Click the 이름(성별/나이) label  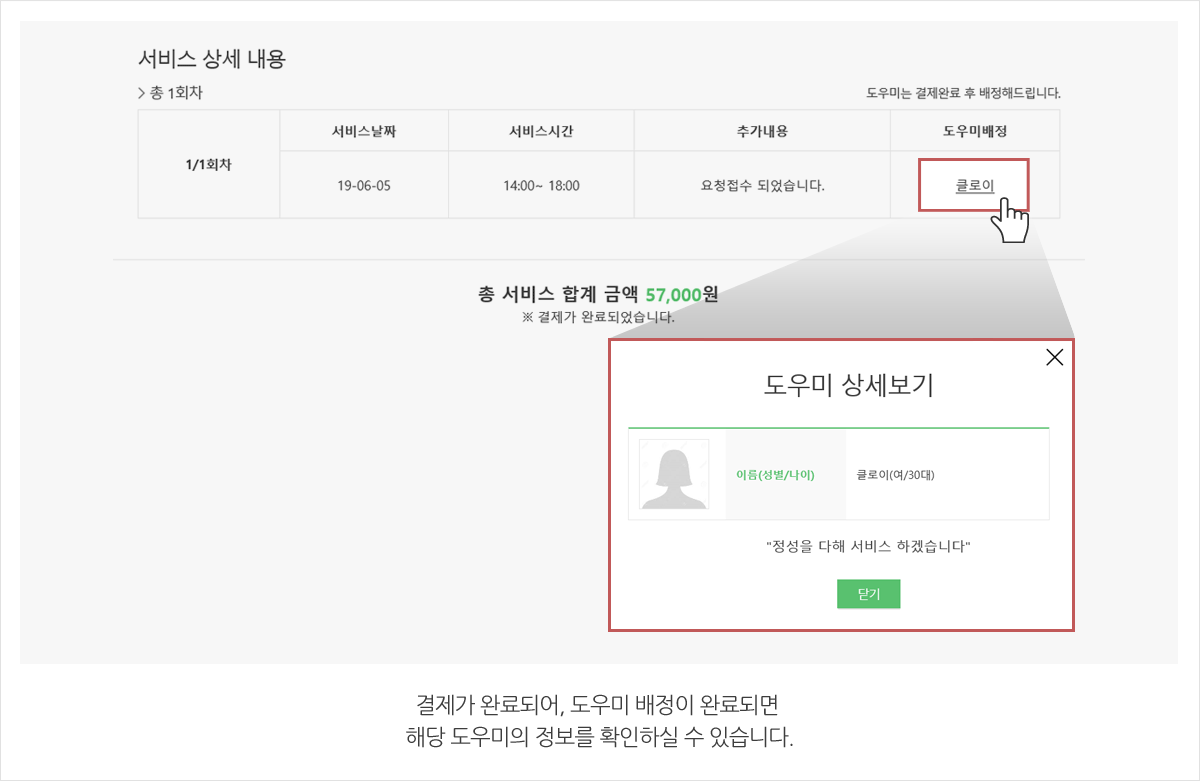775,475
